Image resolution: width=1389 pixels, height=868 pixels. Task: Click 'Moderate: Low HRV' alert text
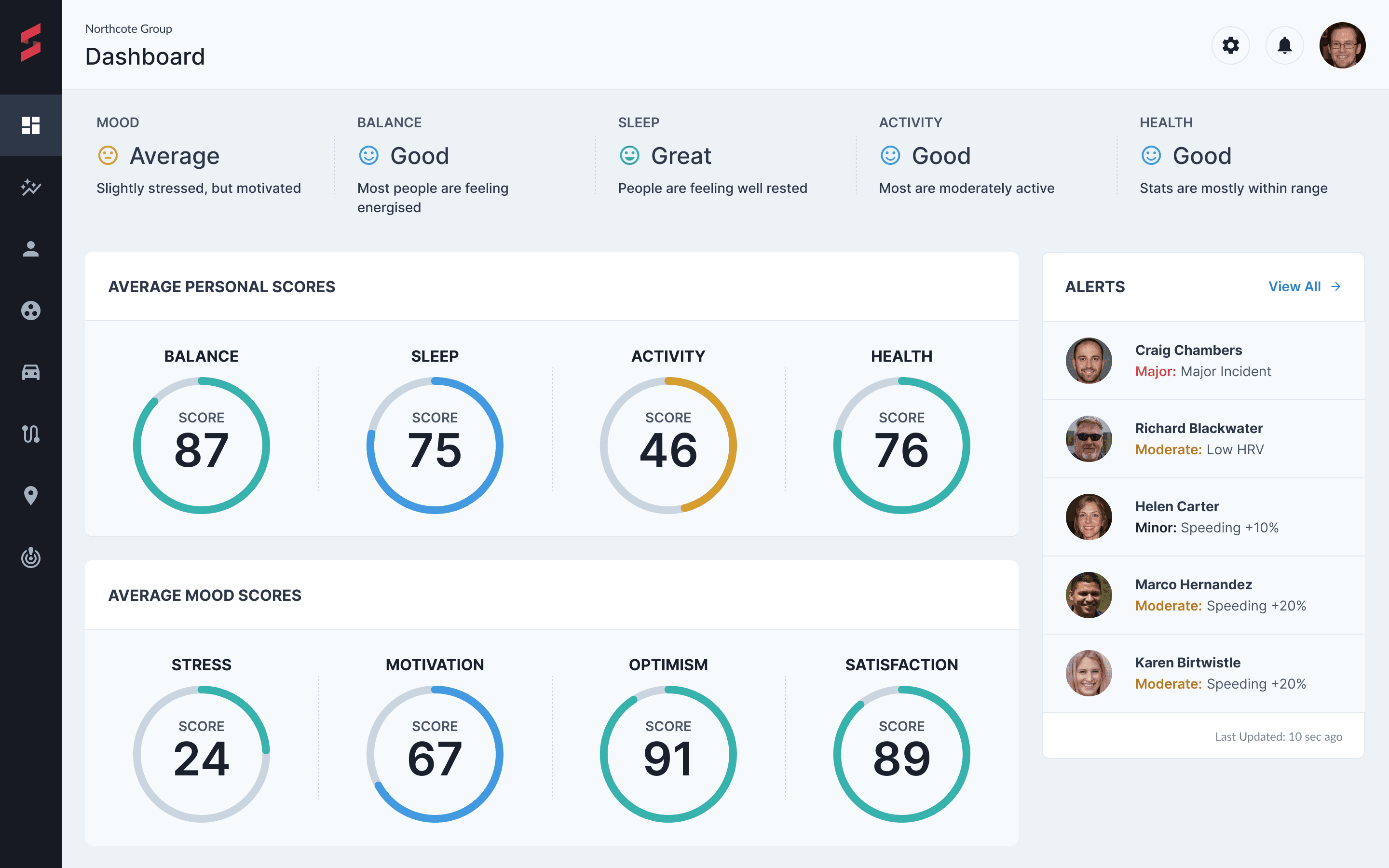(1199, 449)
